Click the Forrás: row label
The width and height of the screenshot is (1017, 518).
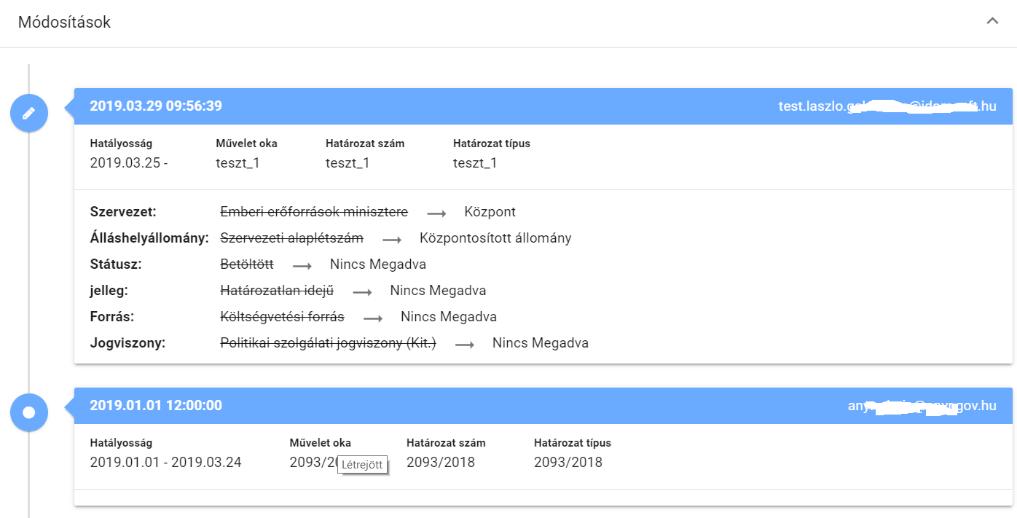[112, 317]
